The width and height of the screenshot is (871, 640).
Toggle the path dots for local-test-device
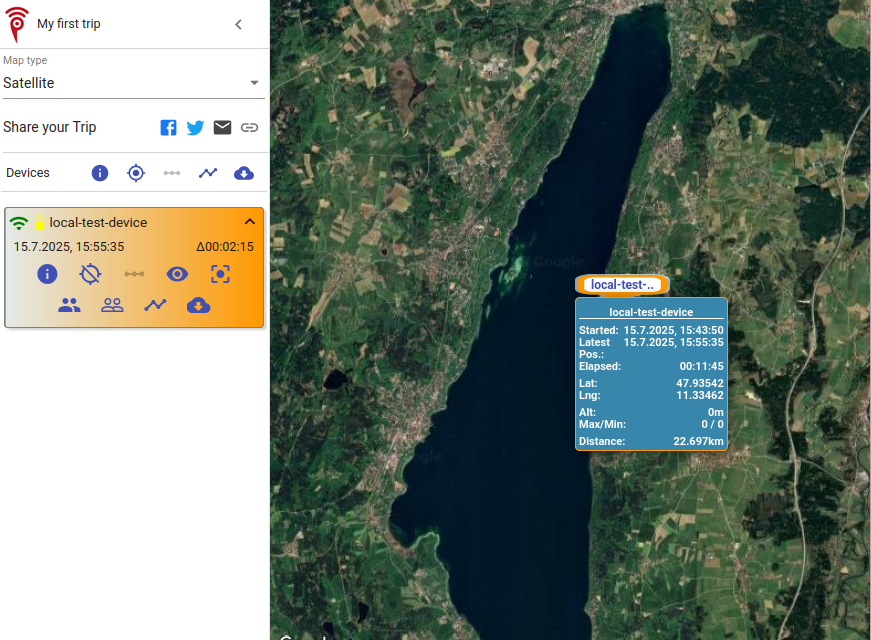[x=134, y=274]
